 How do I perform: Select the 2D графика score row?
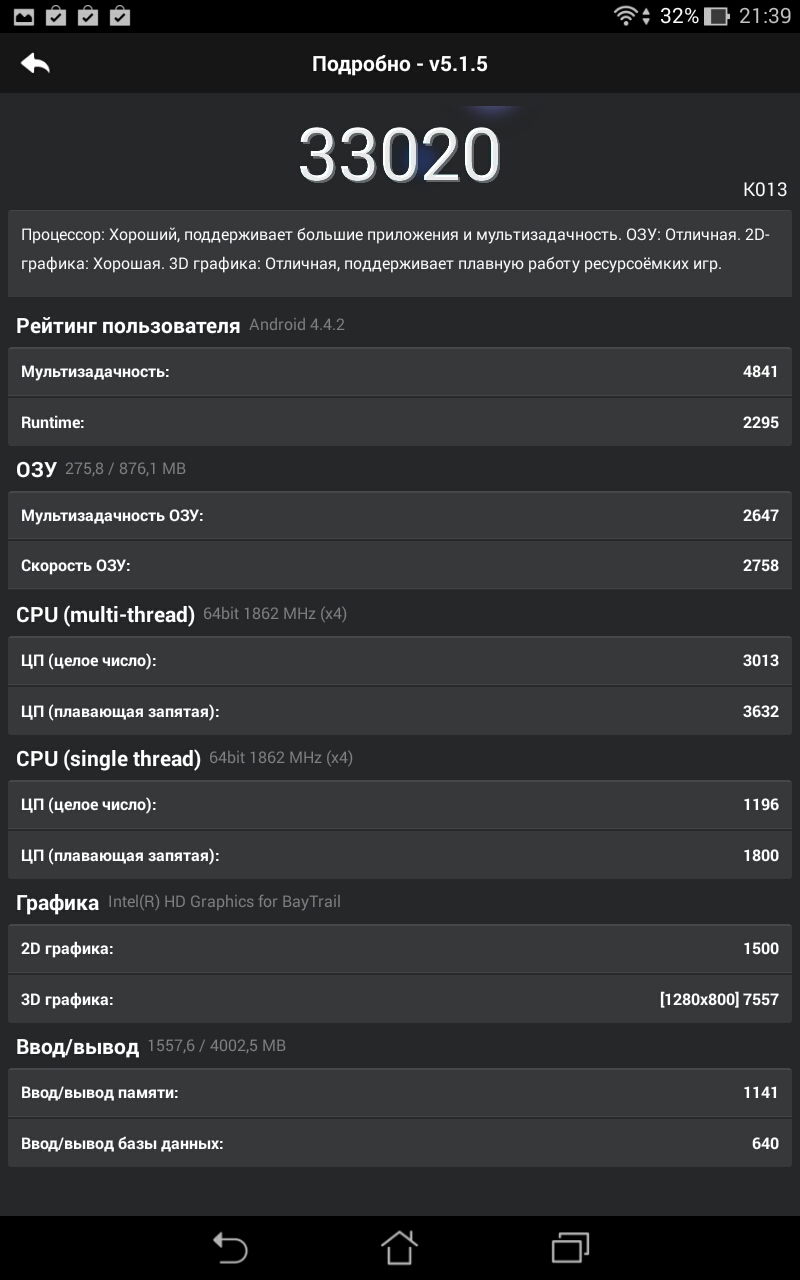[400, 949]
